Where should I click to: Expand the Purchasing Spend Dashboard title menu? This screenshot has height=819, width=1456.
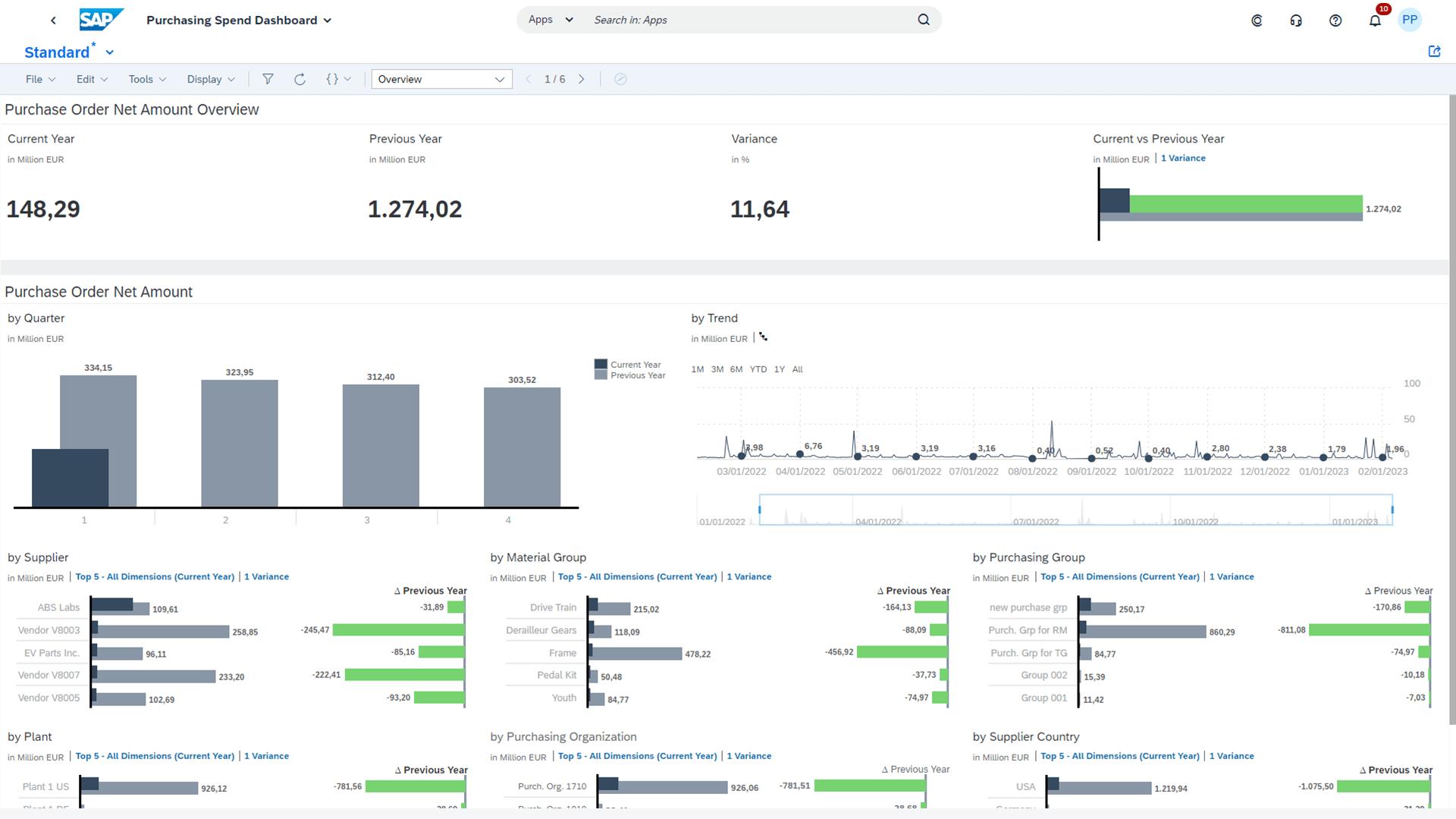[328, 20]
